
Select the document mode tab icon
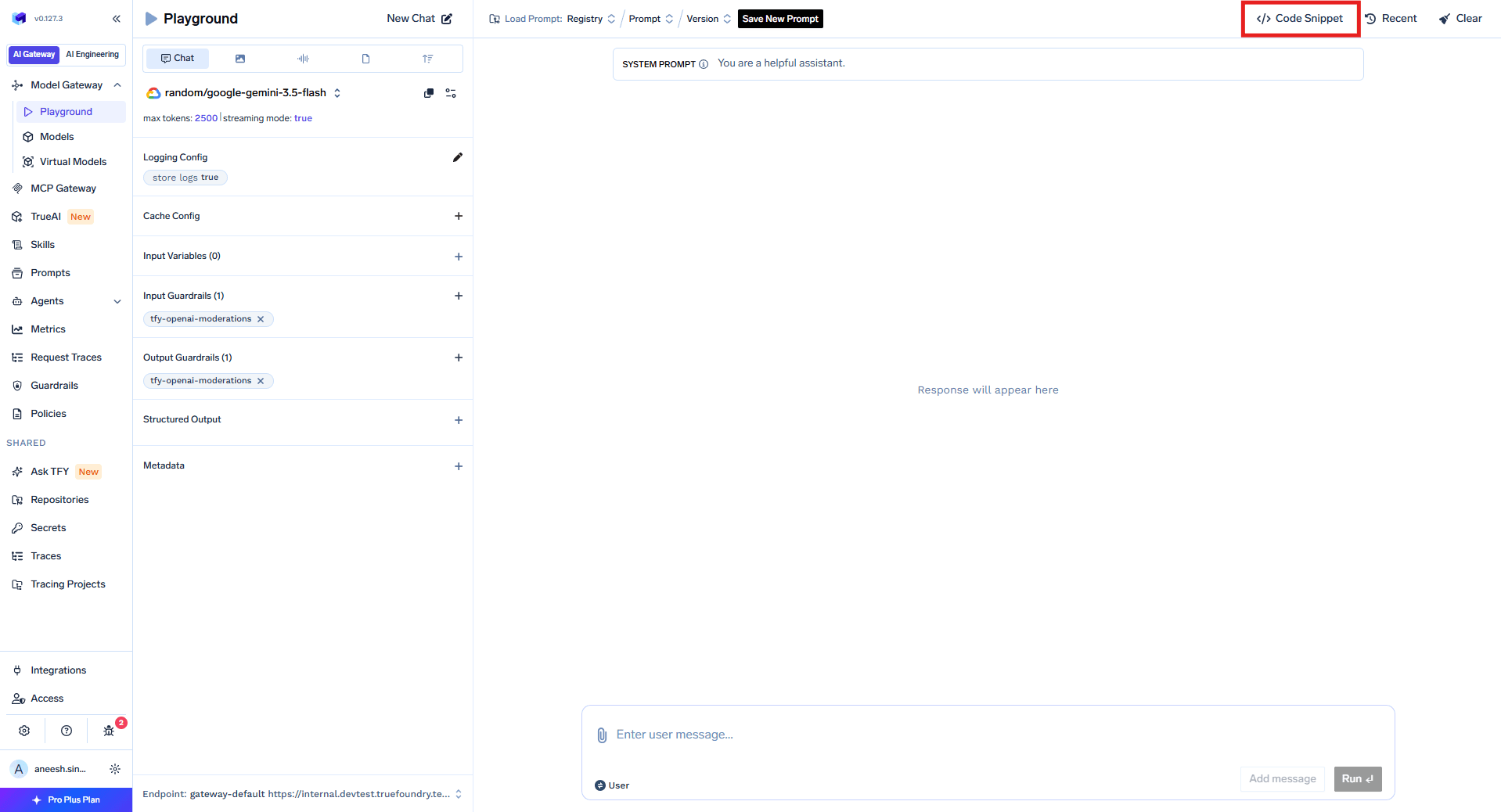tap(365, 59)
